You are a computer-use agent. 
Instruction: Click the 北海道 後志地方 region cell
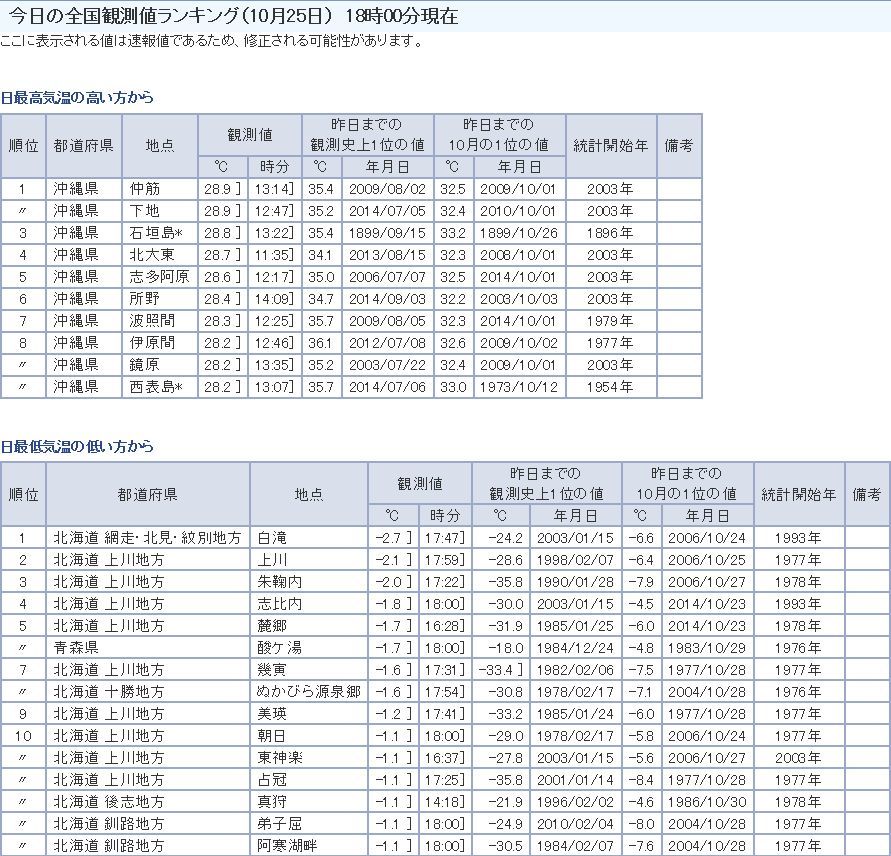coord(109,802)
